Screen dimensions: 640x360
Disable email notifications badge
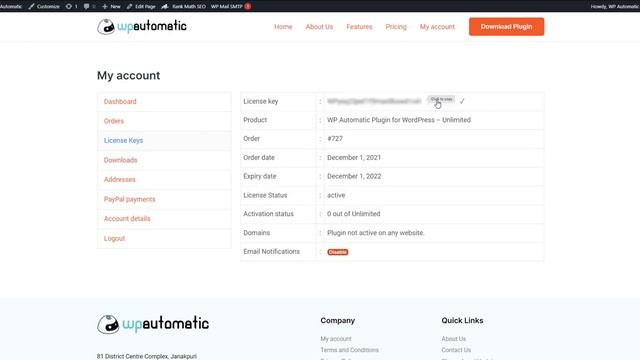coord(338,252)
